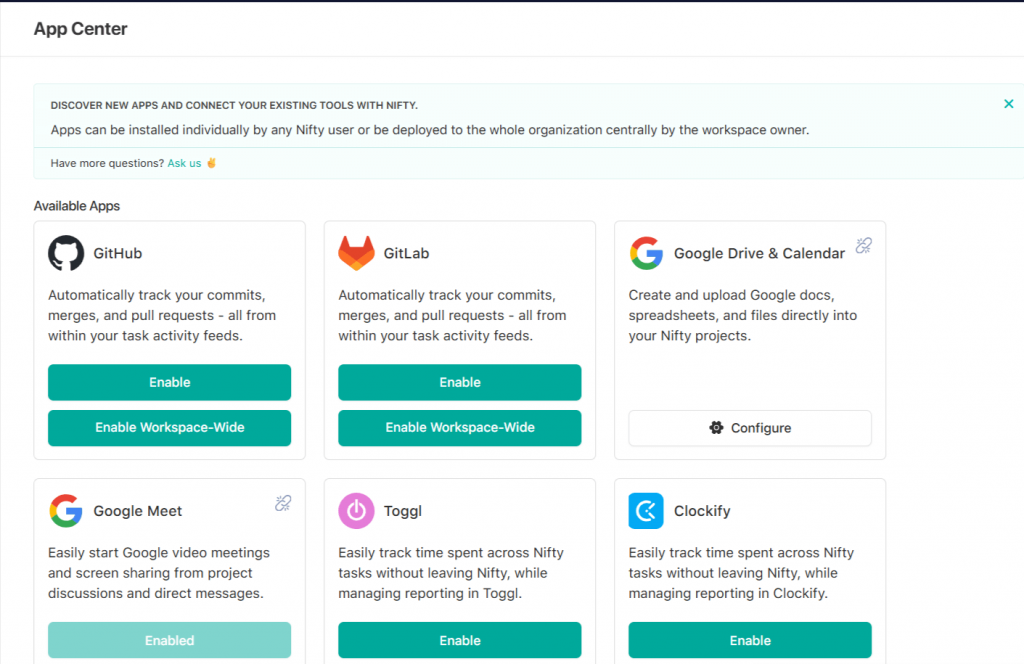Click the gear icon in Configure button
The image size is (1024, 664).
pos(716,428)
